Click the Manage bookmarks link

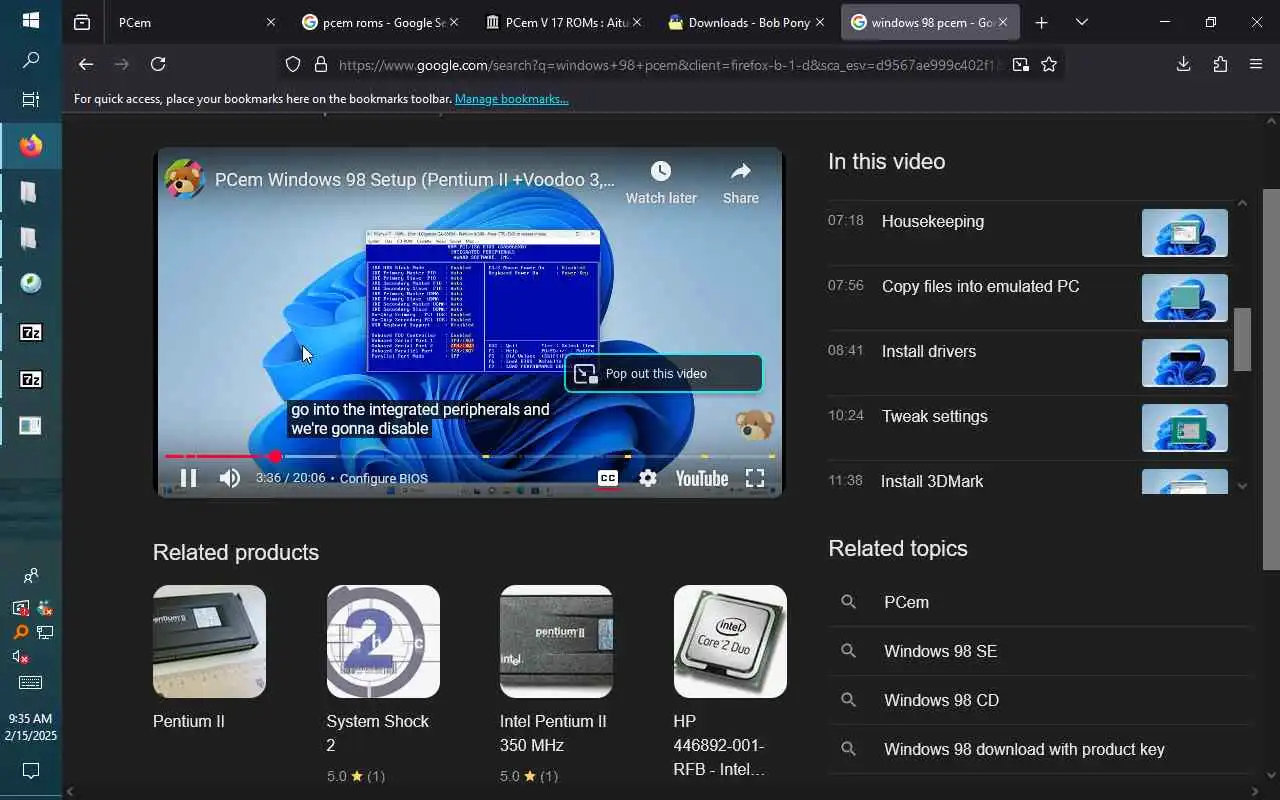point(511,99)
